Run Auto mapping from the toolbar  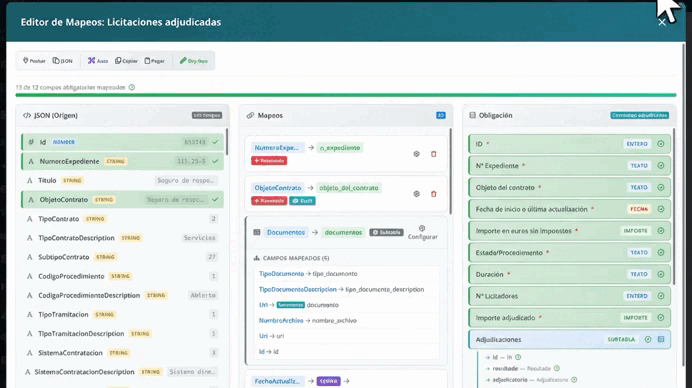click(x=98, y=61)
